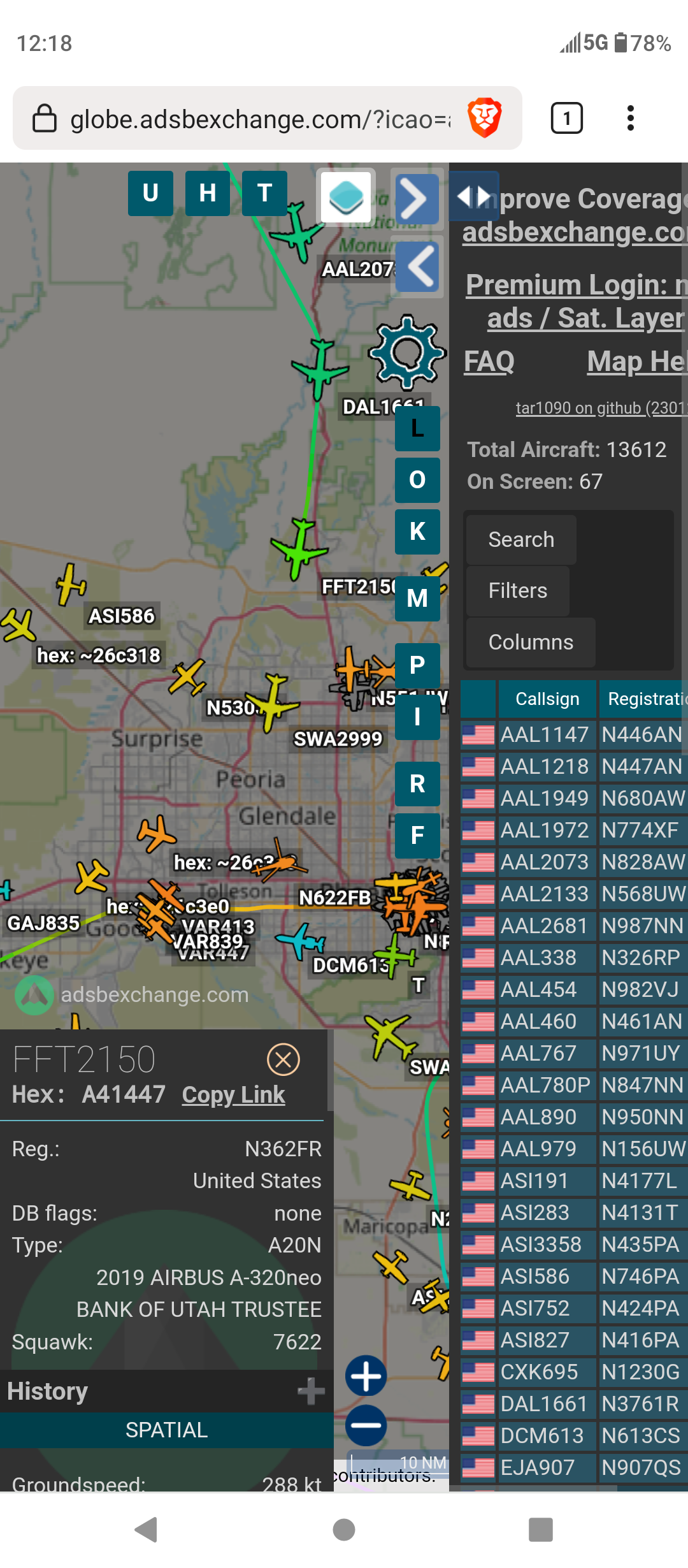Select the SWA2999 aircraft icon on map
688x1568 pixels.
tap(273, 702)
